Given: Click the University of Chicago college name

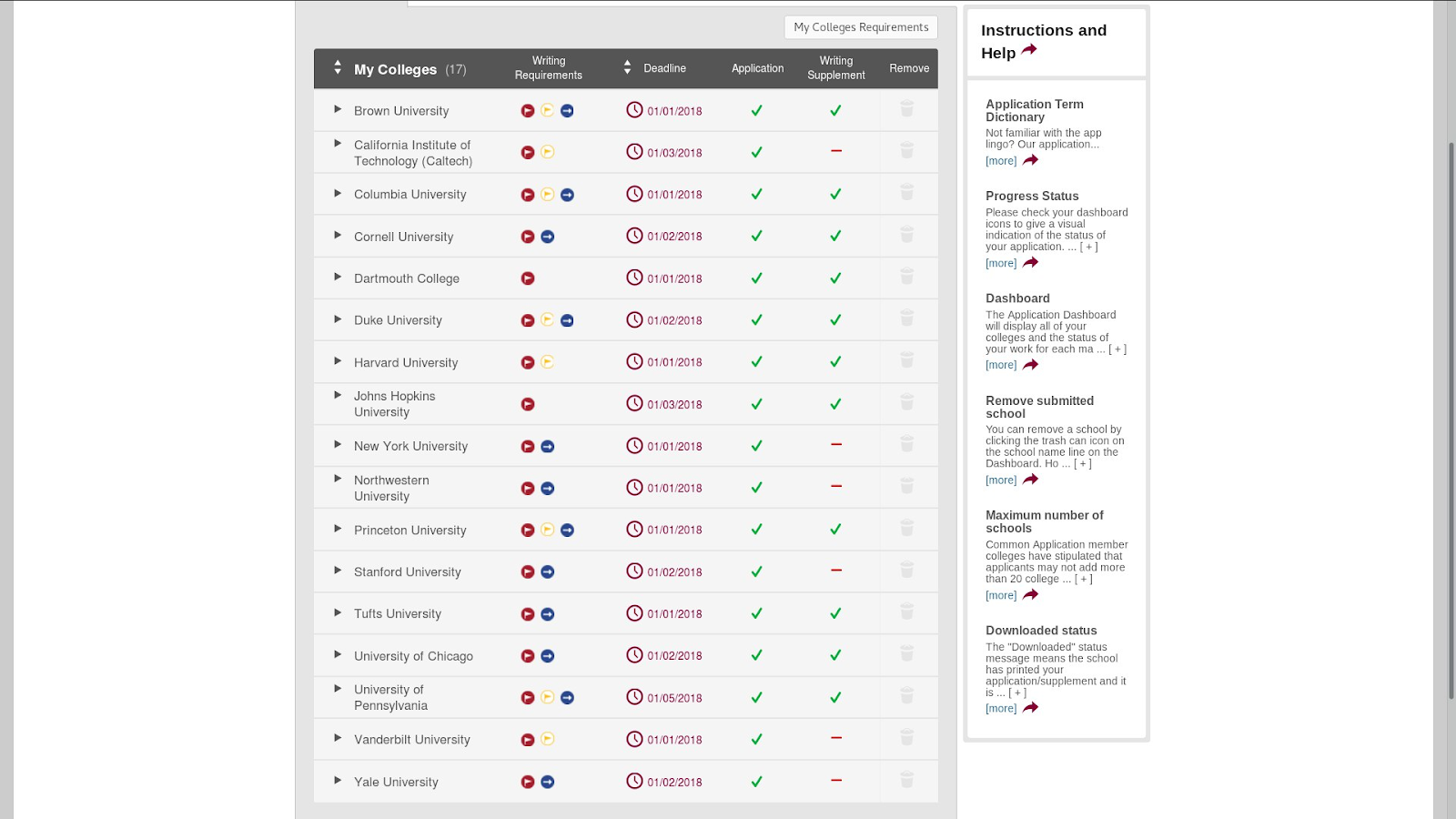Looking at the screenshot, I should [x=413, y=656].
